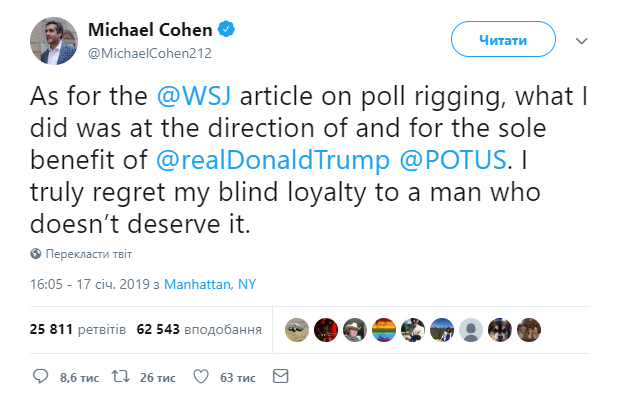Expand the tweet options chevron
The image size is (621, 405).
582,40
